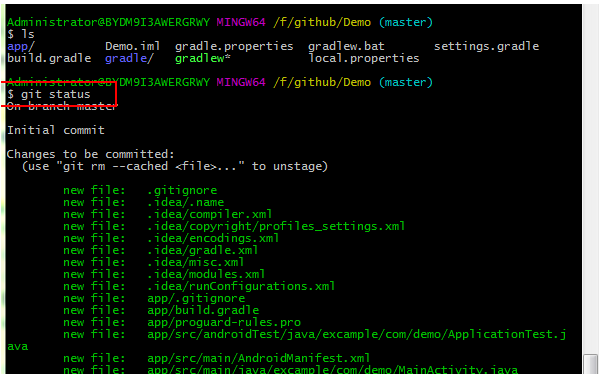Click the 'Initial commit' line
The width and height of the screenshot is (602, 377).
[56, 130]
